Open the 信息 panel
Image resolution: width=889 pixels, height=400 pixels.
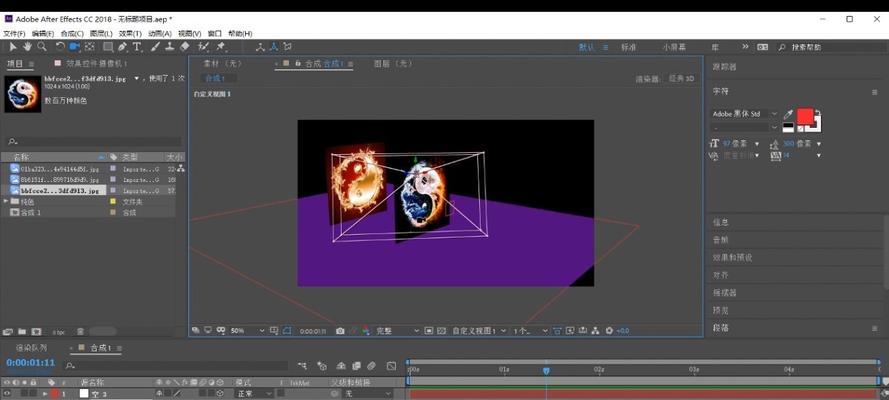pos(721,223)
